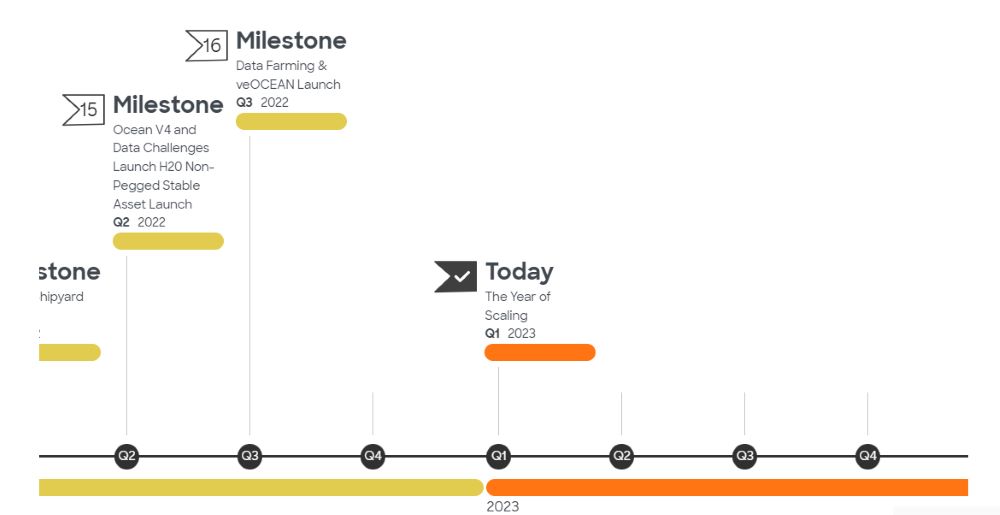This screenshot has width=1000, height=515.
Task: Select the Q3 circle below Milestone 16
Action: [x=250, y=456]
